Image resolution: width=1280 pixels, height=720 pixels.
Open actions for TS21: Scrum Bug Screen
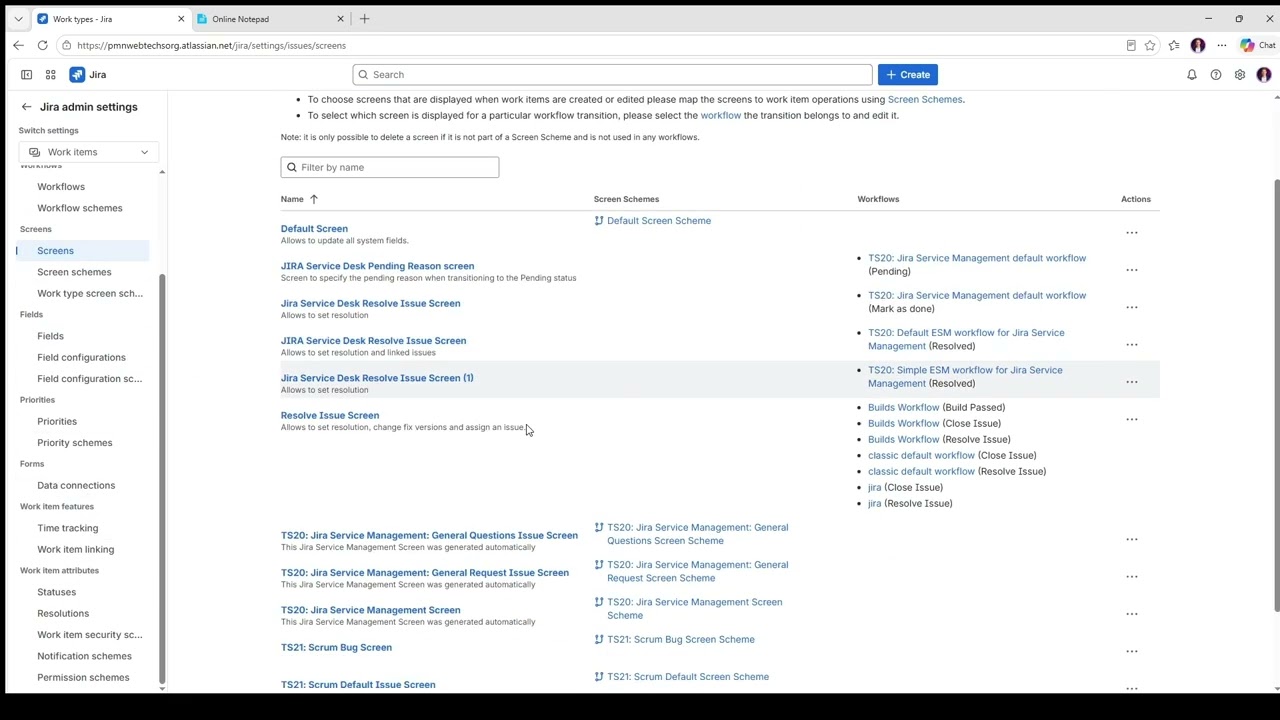(1132, 651)
